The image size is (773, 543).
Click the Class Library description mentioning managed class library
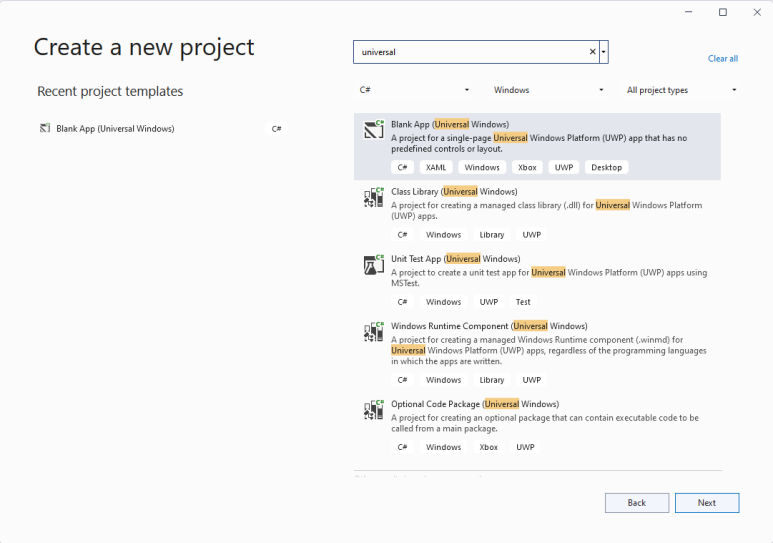[x=546, y=211]
